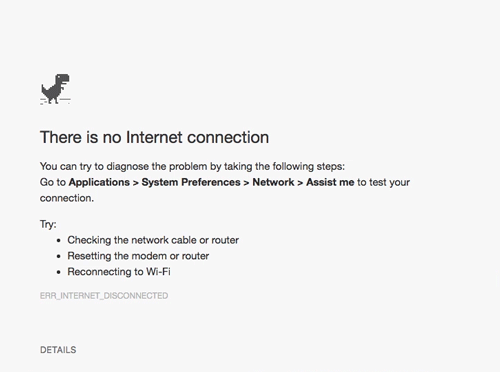Image resolution: width=500 pixels, height=372 pixels.
Task: Open the DETAILS link
Action: point(58,350)
